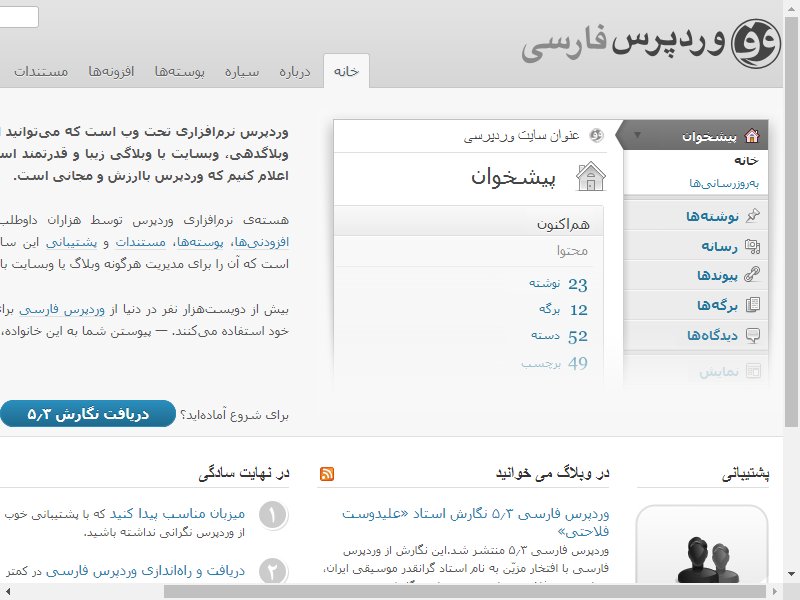
Task: Click the chain link icon for پیوندها
Action: tap(753, 274)
